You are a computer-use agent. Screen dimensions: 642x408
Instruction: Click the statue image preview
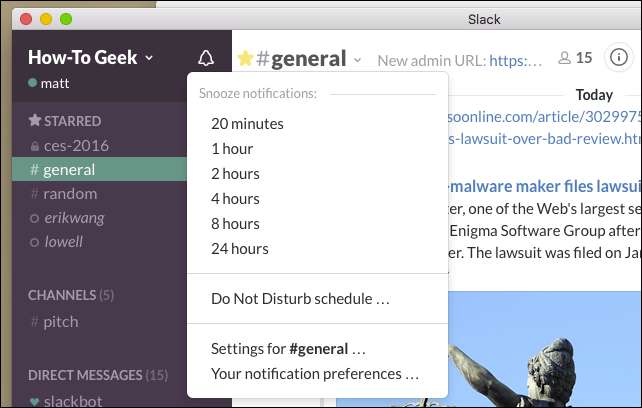(x=545, y=349)
